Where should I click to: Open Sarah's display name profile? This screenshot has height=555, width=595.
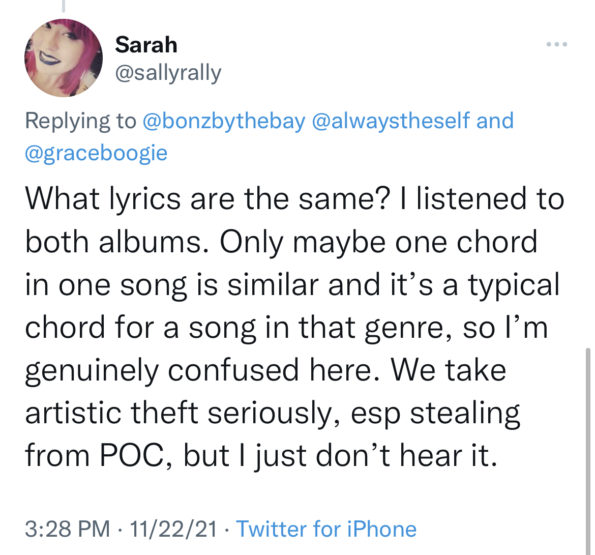coord(146,45)
